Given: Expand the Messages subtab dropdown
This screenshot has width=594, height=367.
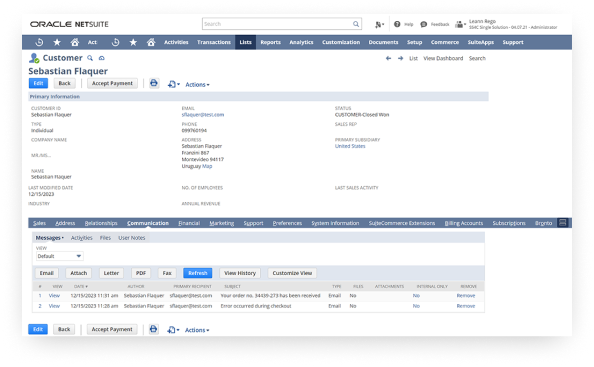Looking at the screenshot, I should point(50,238).
